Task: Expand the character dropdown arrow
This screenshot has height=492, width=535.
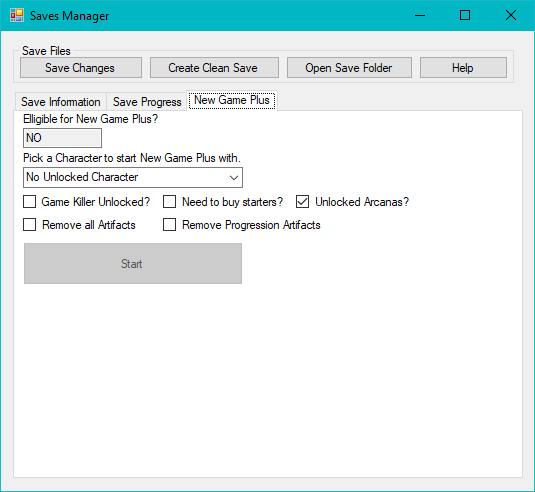Action: coord(234,178)
